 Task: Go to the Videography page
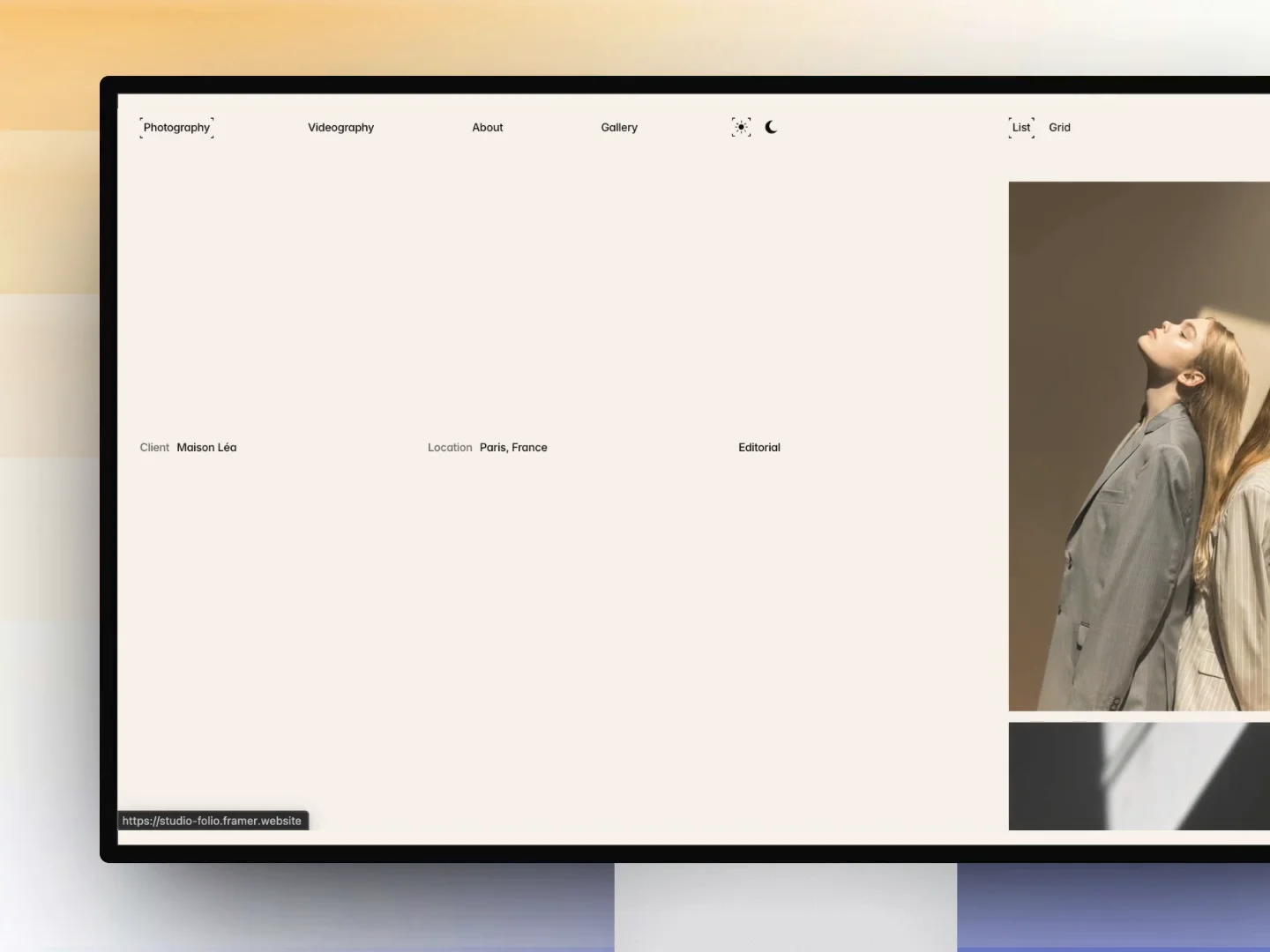pyautogui.click(x=340, y=127)
